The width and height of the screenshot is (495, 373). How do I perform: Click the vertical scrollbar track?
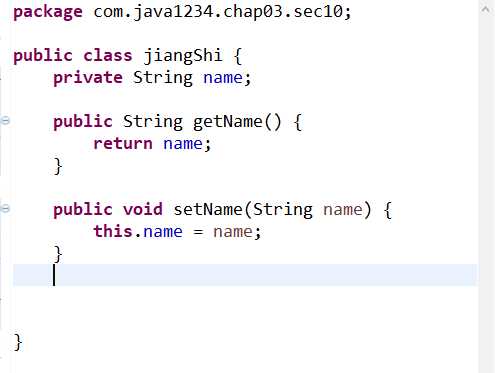tap(486, 193)
